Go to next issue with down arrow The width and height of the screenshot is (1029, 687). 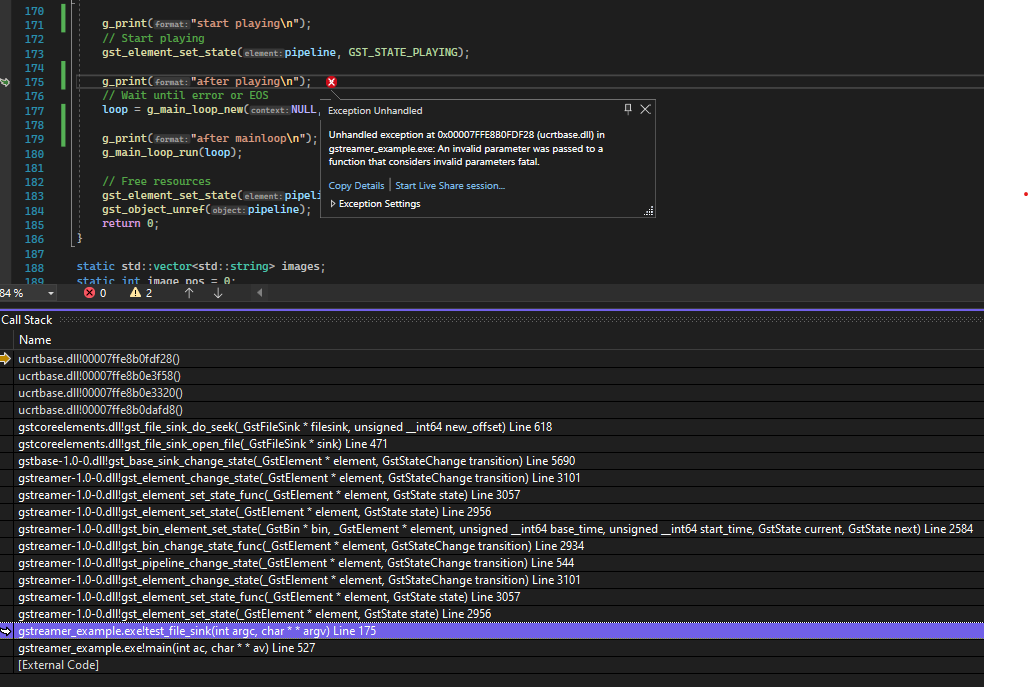coord(218,293)
